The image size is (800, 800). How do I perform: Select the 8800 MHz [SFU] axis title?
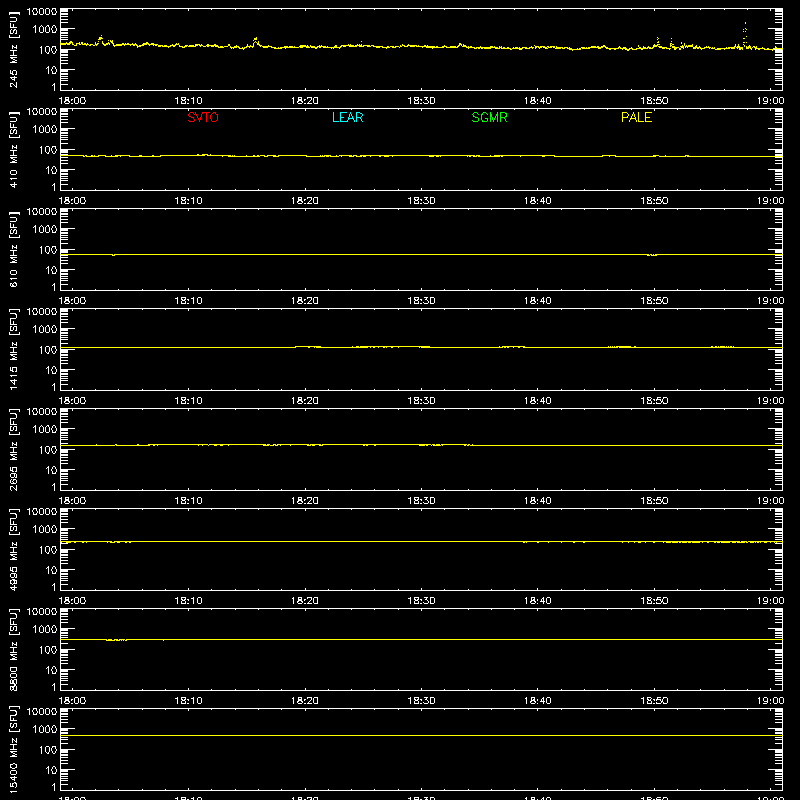[x=14, y=649]
